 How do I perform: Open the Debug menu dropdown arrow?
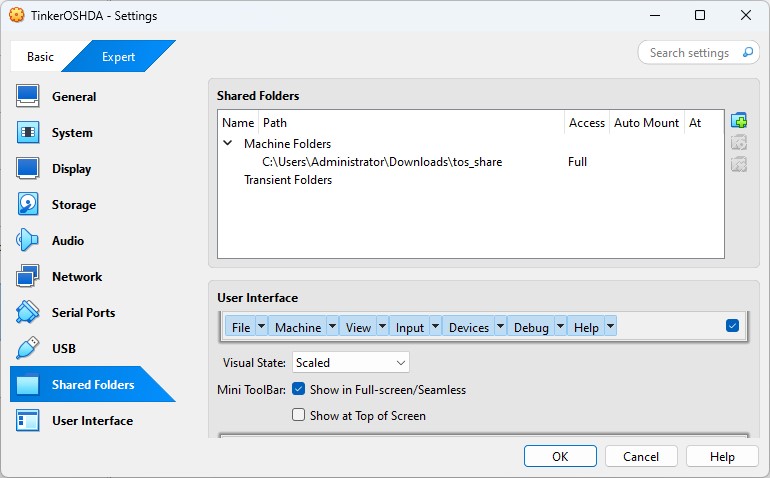[560, 326]
